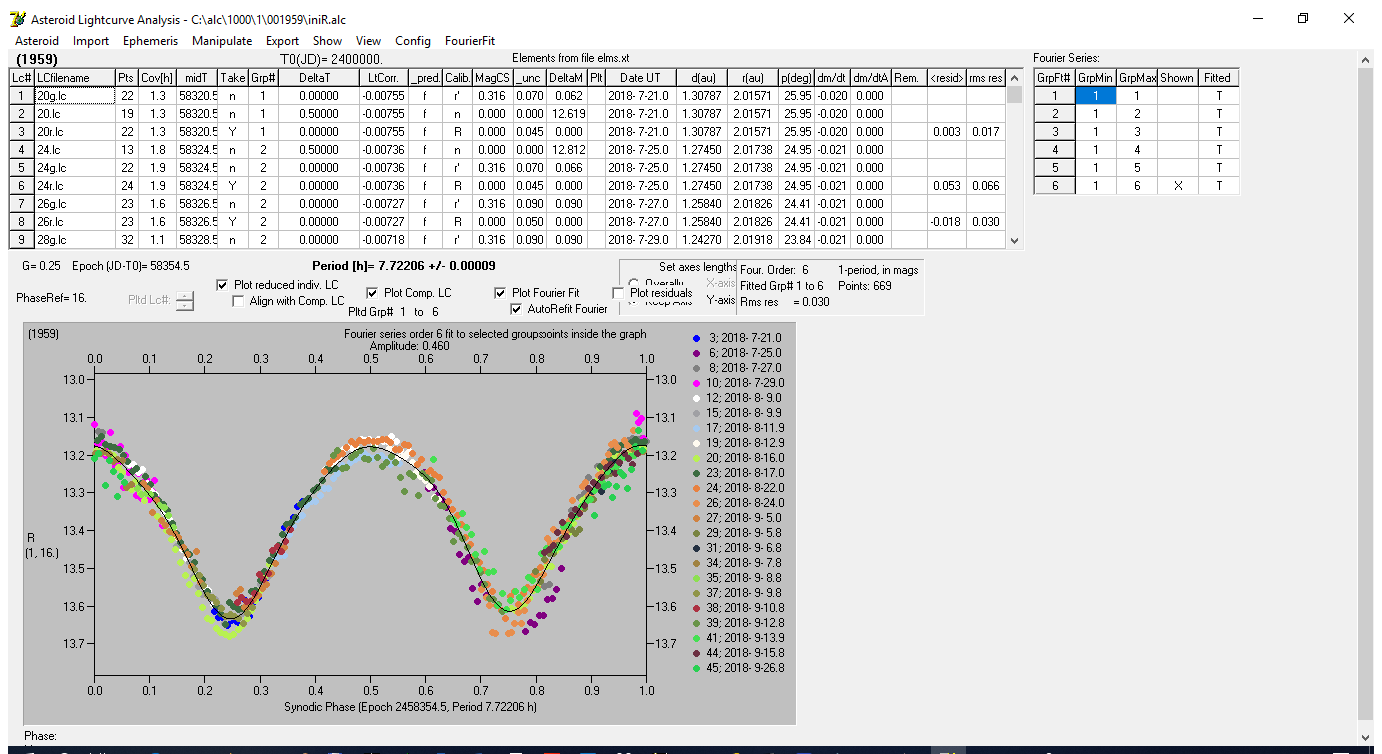Image resolution: width=1382 pixels, height=754 pixels.
Task: Open the FourierFit menu
Action: click(x=470, y=41)
